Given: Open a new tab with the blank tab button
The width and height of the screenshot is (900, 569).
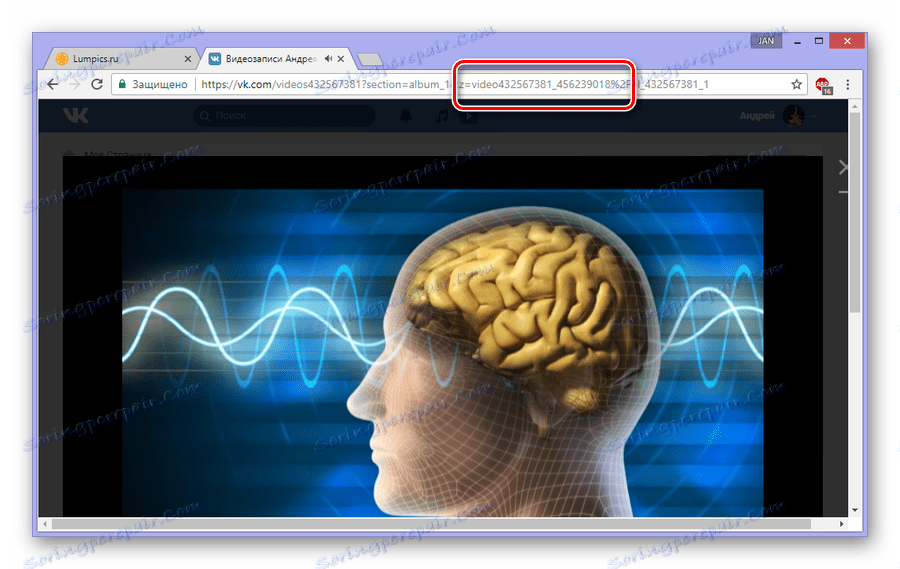Looking at the screenshot, I should pyautogui.click(x=369, y=59).
